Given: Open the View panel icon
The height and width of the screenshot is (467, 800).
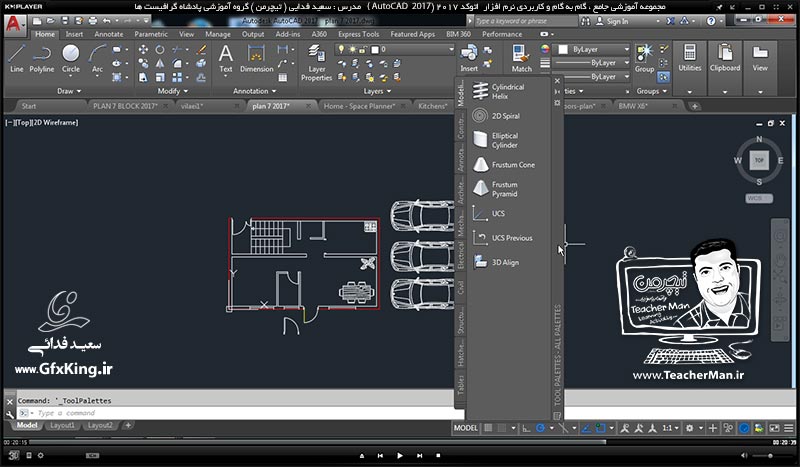Looking at the screenshot, I should (760, 57).
